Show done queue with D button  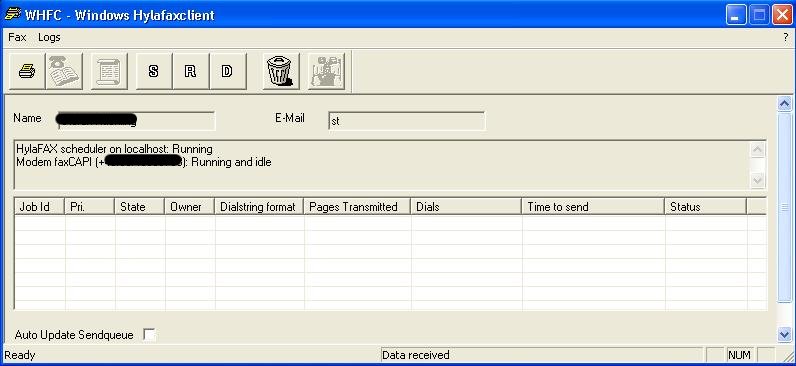coord(227,72)
